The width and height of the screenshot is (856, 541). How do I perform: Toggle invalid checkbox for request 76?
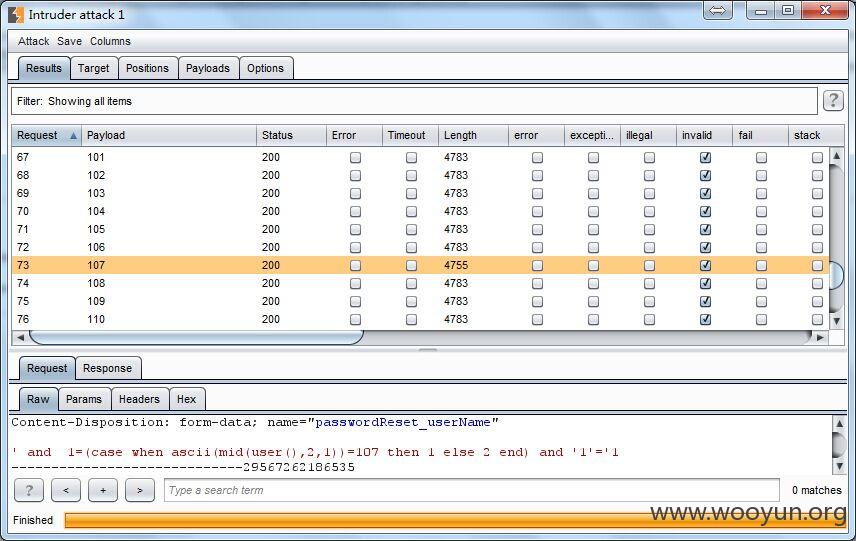(x=705, y=319)
